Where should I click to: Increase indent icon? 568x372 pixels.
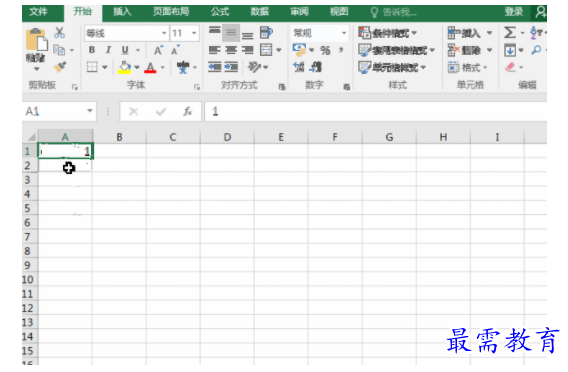point(231,67)
